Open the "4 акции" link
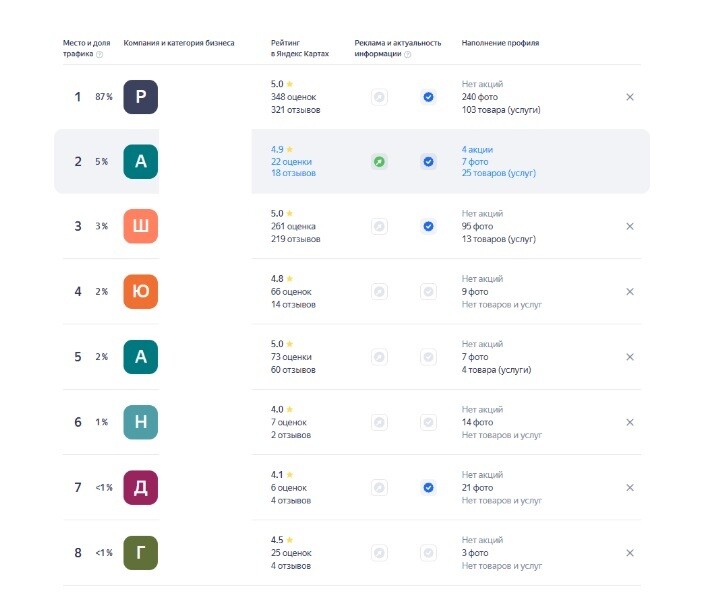This screenshot has height=599, width=709. coord(477,149)
